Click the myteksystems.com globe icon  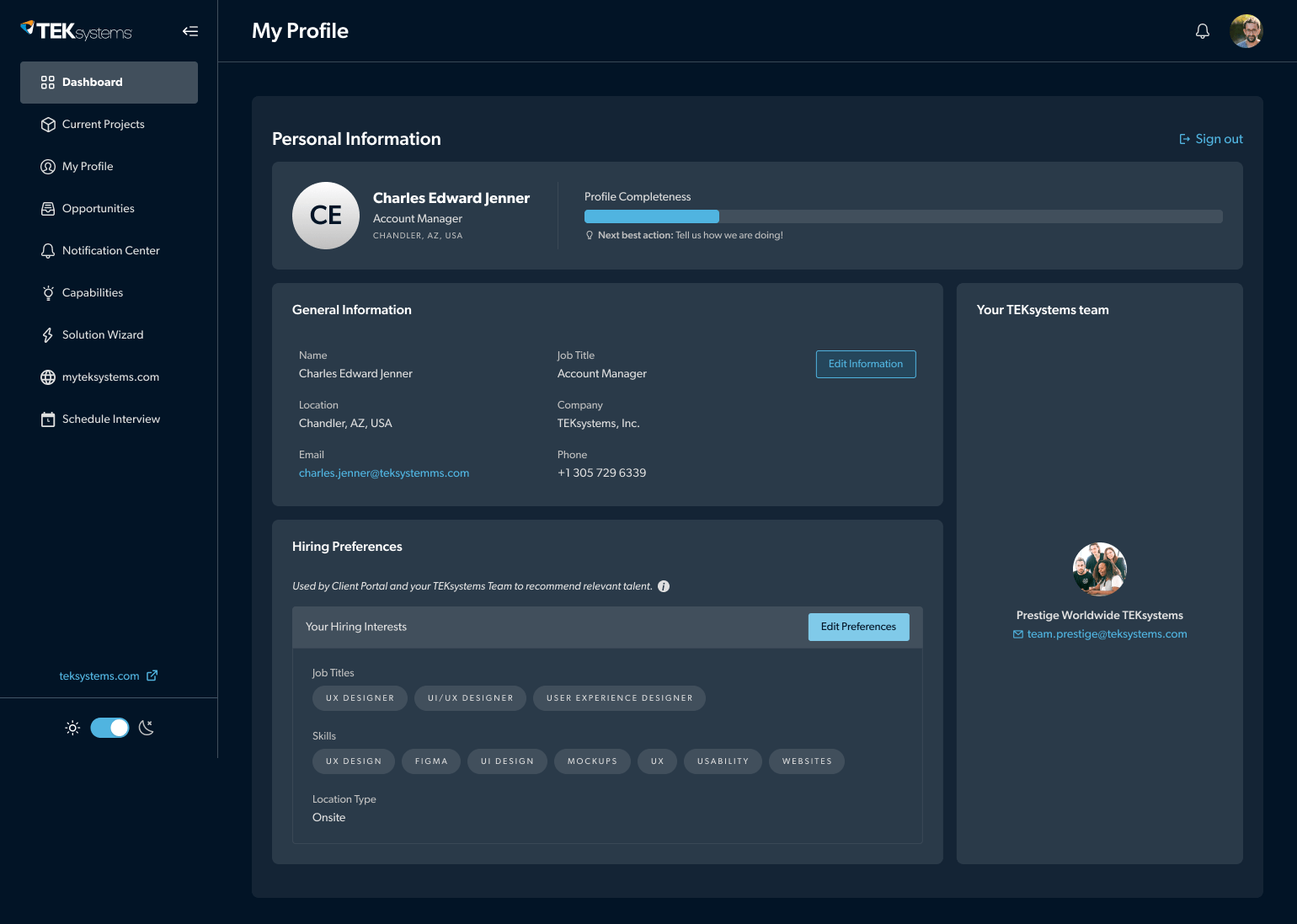(x=48, y=377)
